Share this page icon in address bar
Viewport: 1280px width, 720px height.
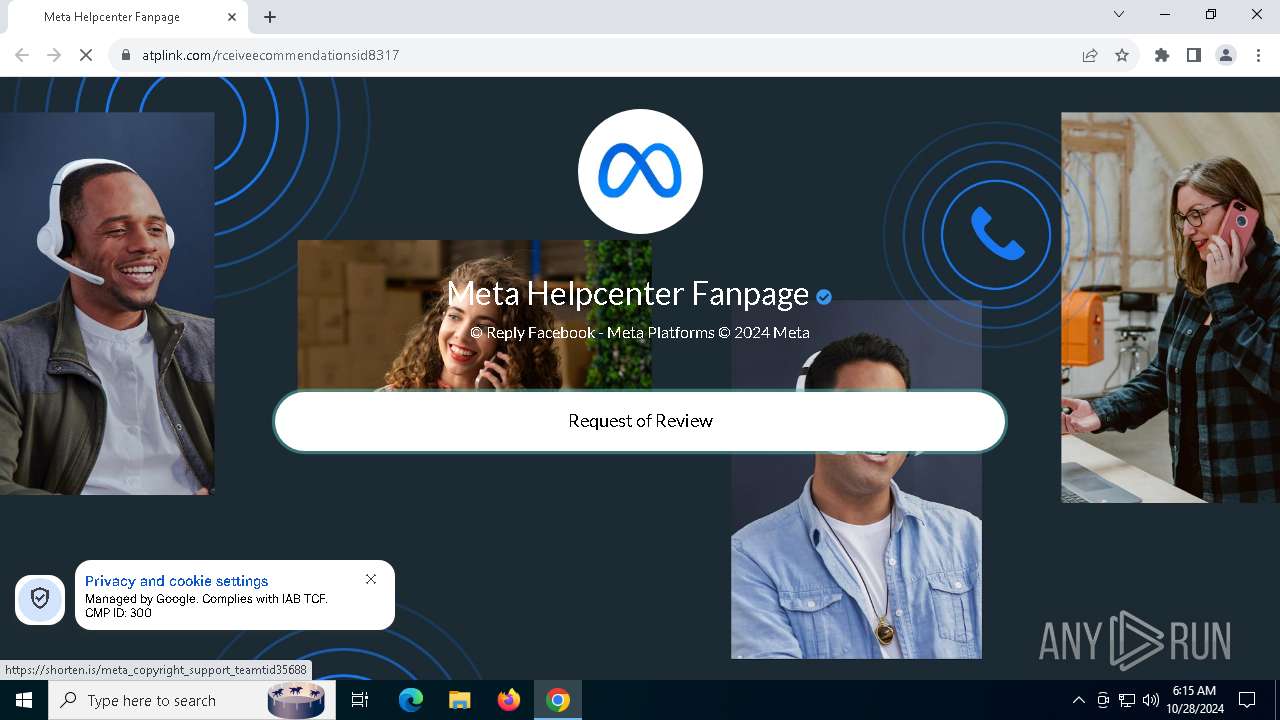(x=1090, y=55)
